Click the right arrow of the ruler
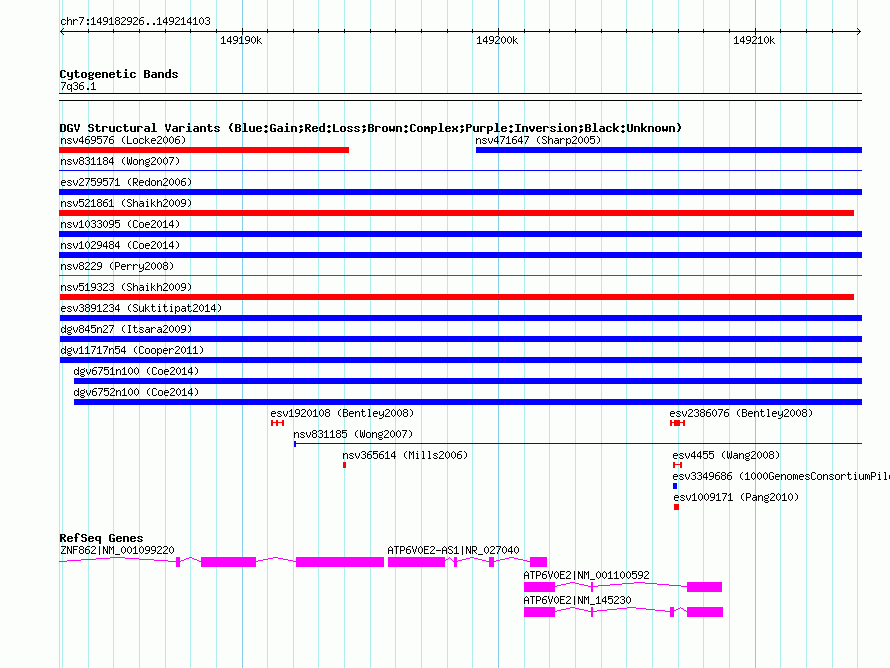The image size is (890, 668). tap(859, 31)
